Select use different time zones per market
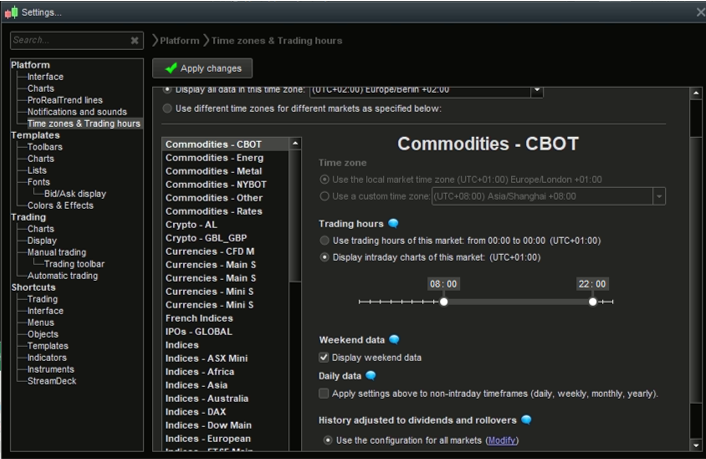The width and height of the screenshot is (706, 459). tap(167, 108)
